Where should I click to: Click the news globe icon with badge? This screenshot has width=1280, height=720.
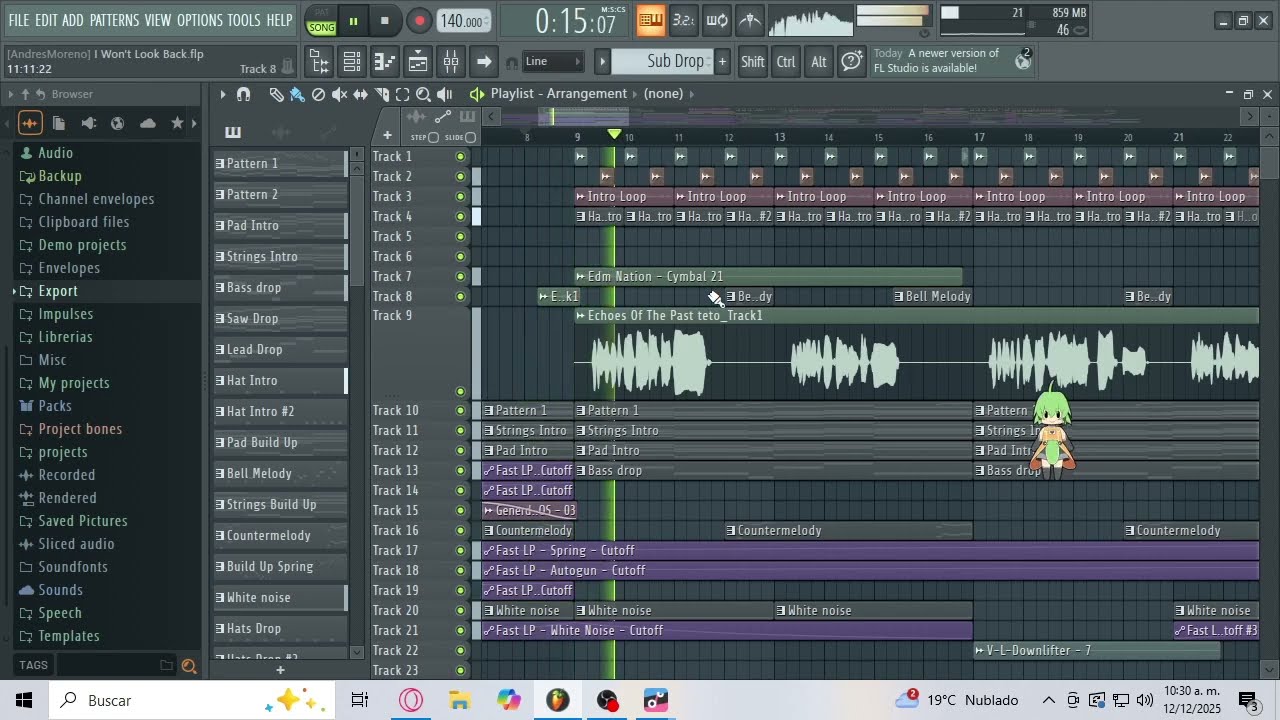1022,61
